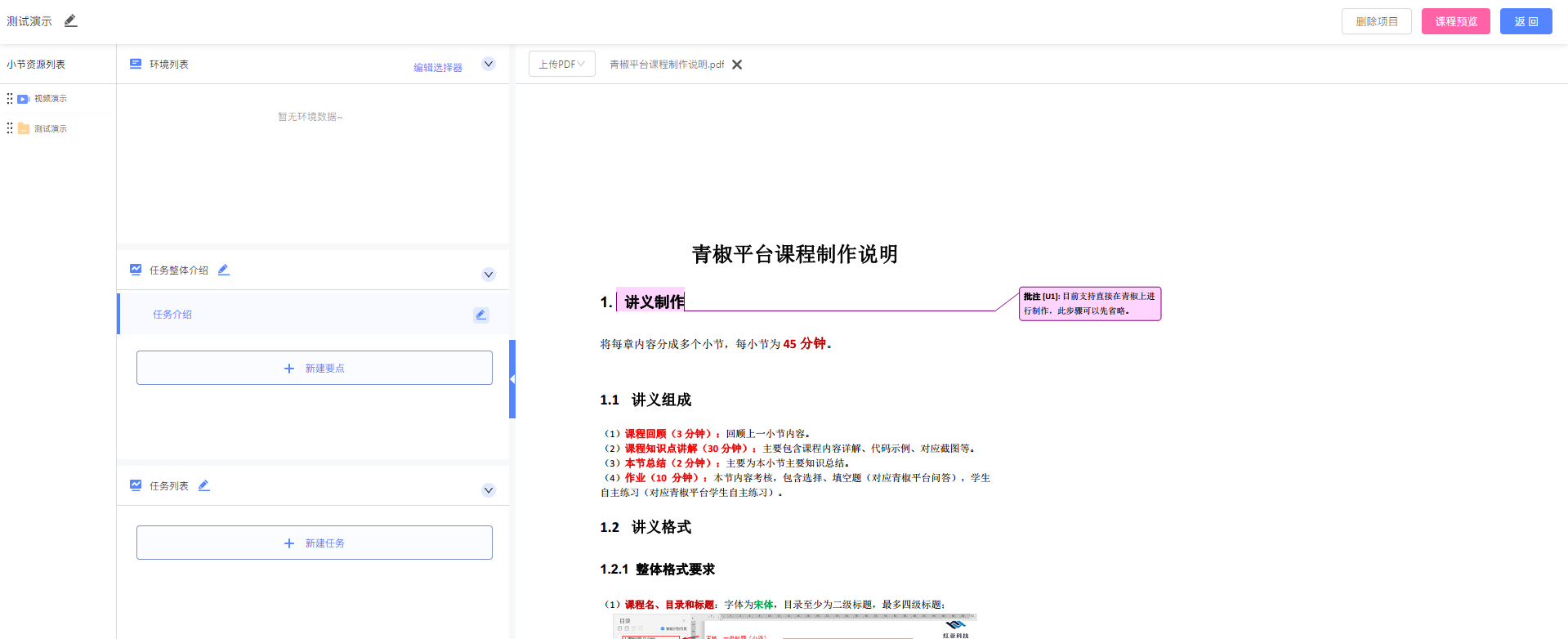Viewport: 1568px width, 639px height.
Task: Open 课程预览 course preview
Action: click(1455, 21)
